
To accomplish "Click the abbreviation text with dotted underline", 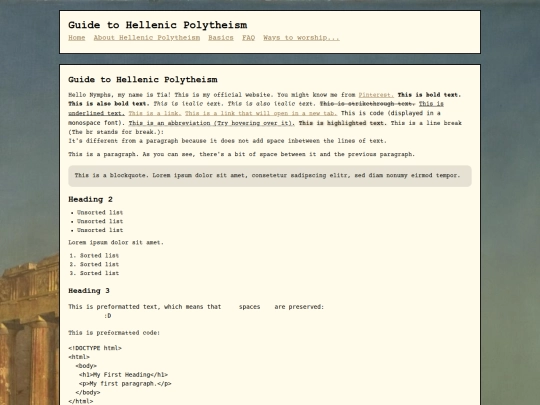I will (x=211, y=123).
